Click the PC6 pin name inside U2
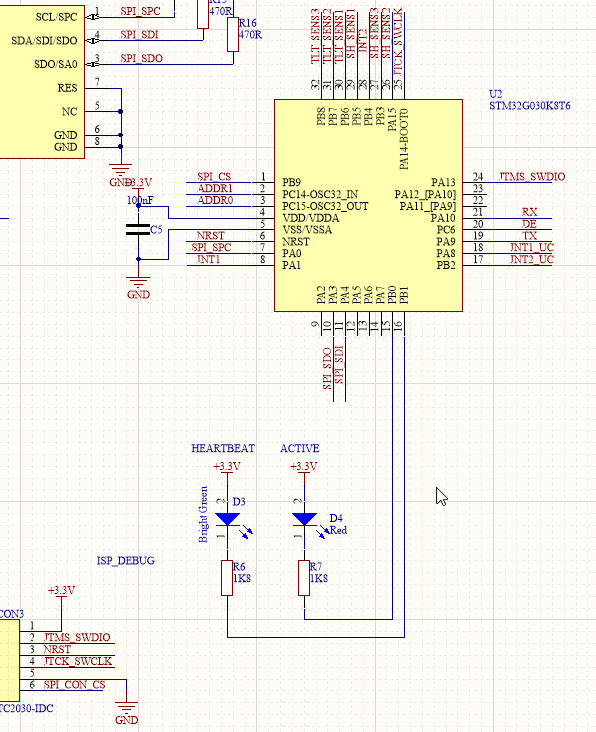The image size is (596, 732). pos(446,230)
